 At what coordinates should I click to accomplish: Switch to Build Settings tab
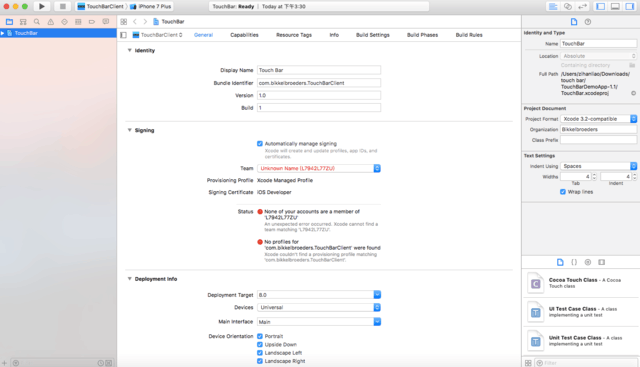(373, 35)
